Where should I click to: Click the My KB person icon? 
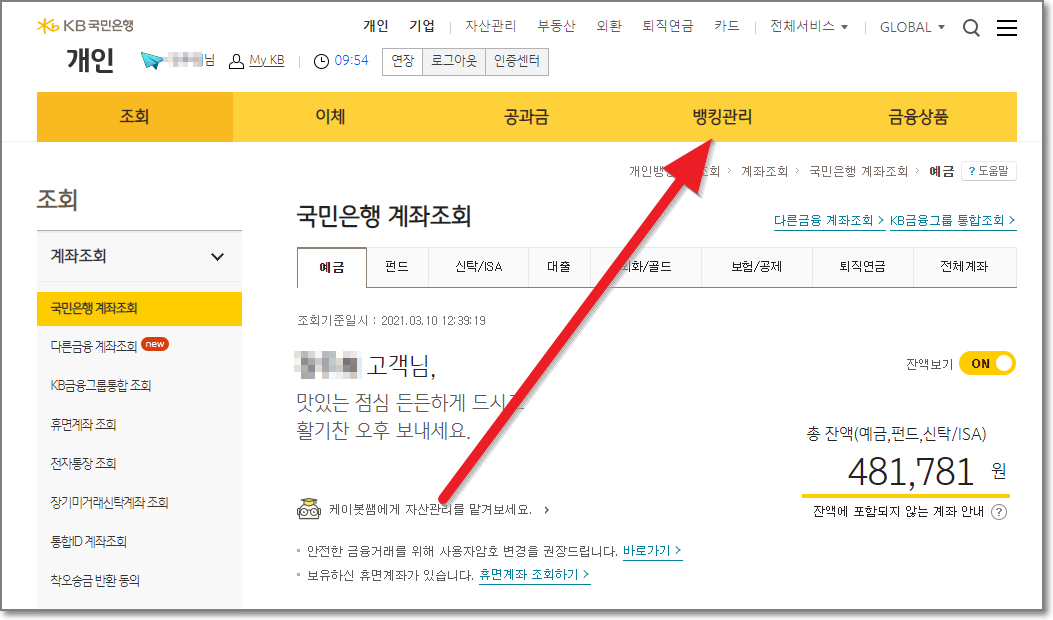click(236, 61)
